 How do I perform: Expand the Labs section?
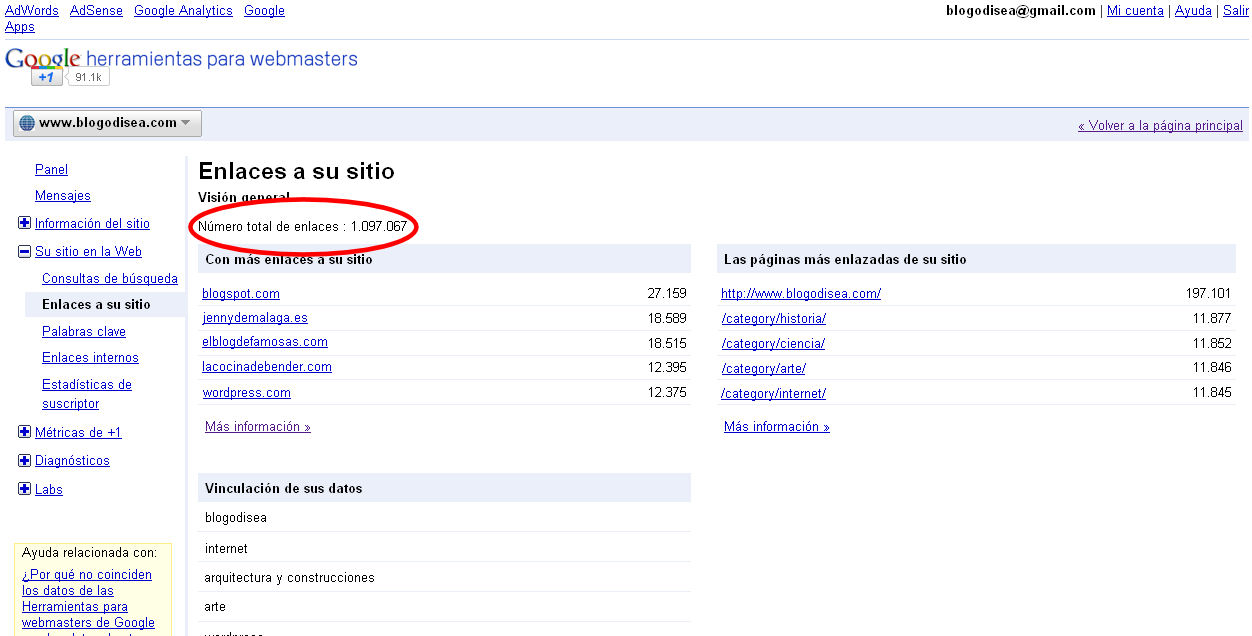click(25, 490)
